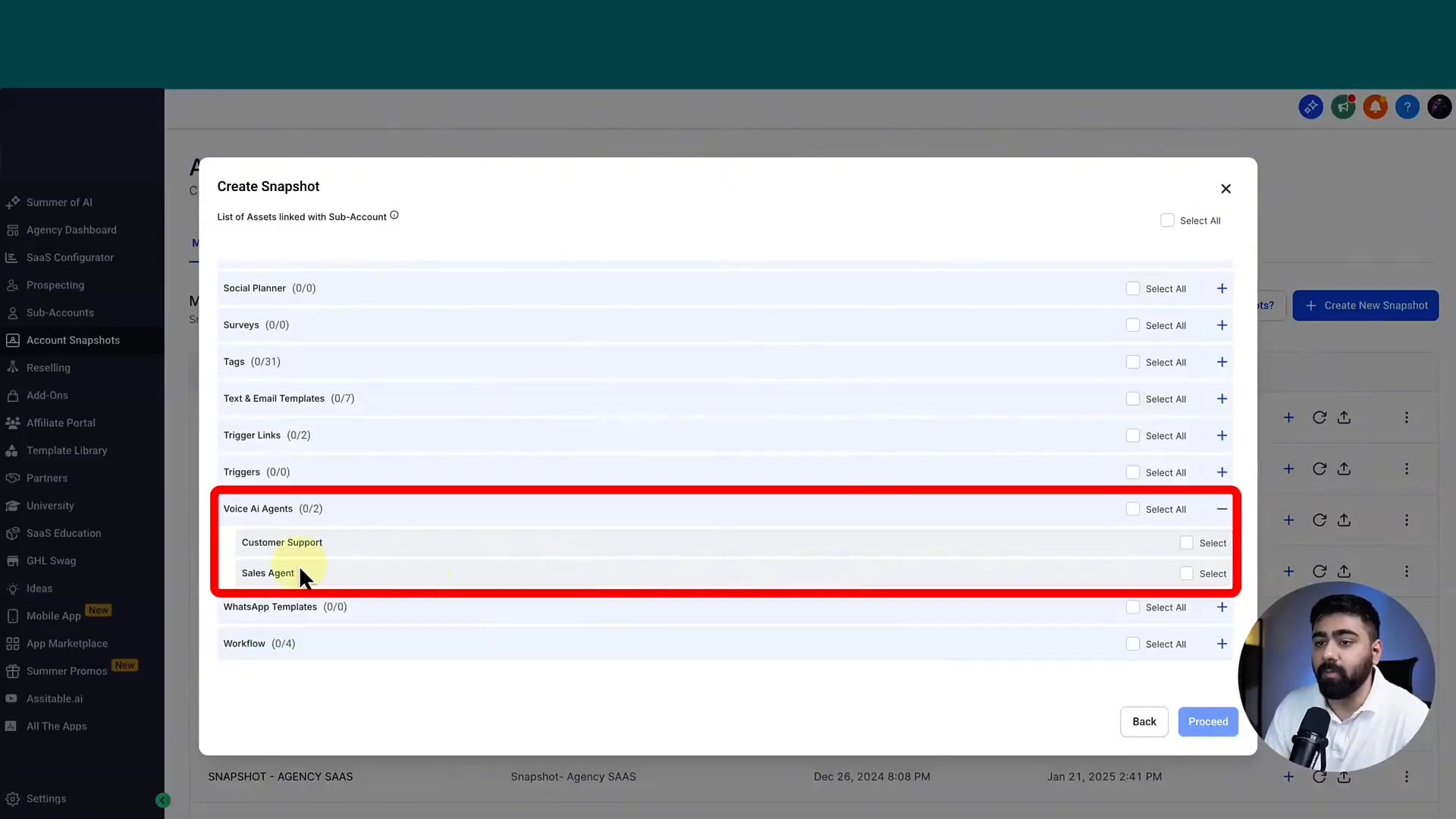
Task: Open SaaS Configurator from sidebar
Action: coord(70,257)
